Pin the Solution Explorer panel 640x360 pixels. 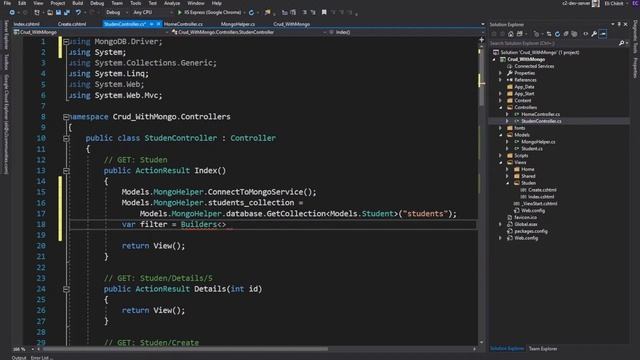(x=619, y=24)
